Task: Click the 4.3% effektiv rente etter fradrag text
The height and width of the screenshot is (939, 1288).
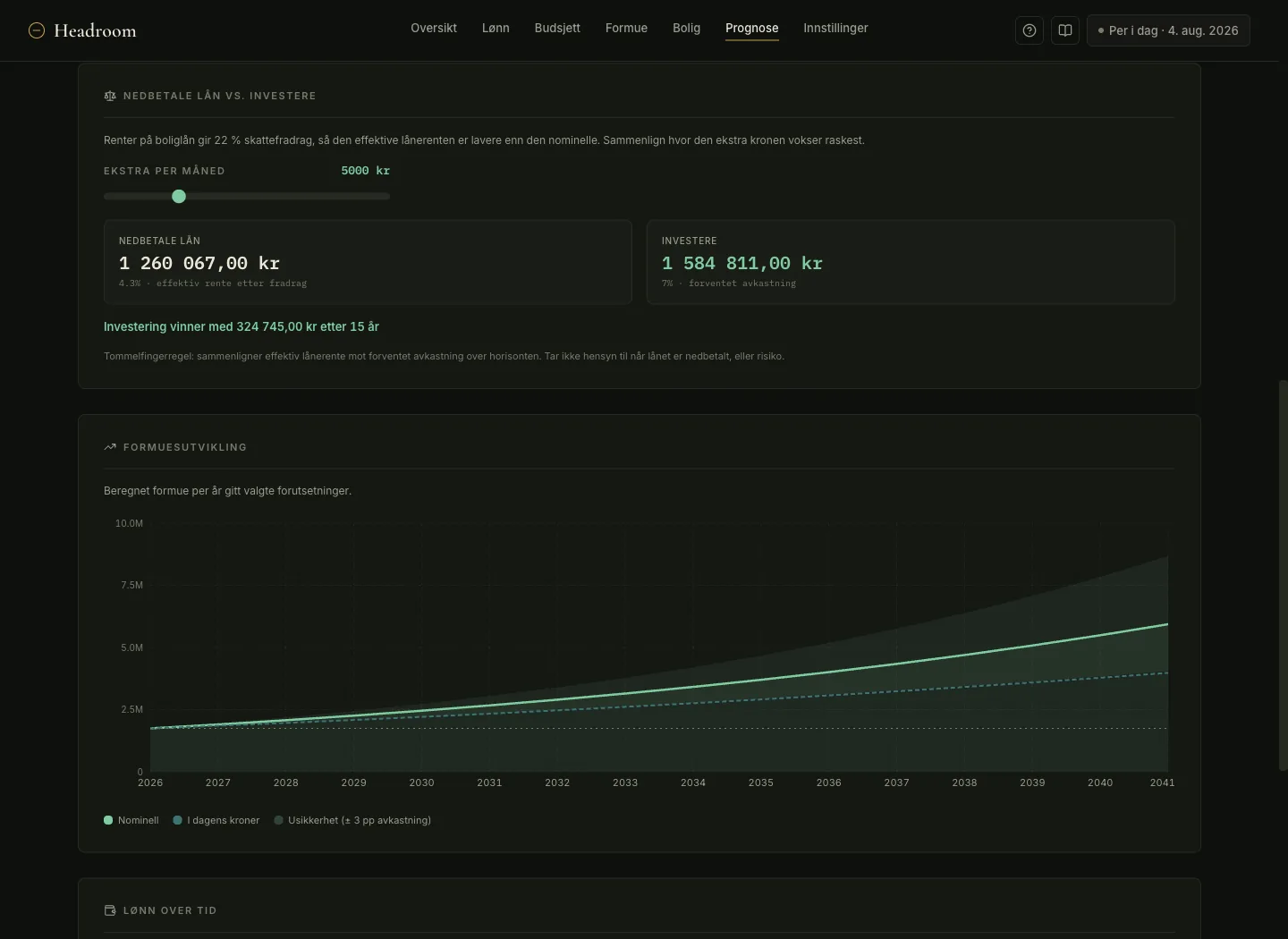Action: (213, 283)
